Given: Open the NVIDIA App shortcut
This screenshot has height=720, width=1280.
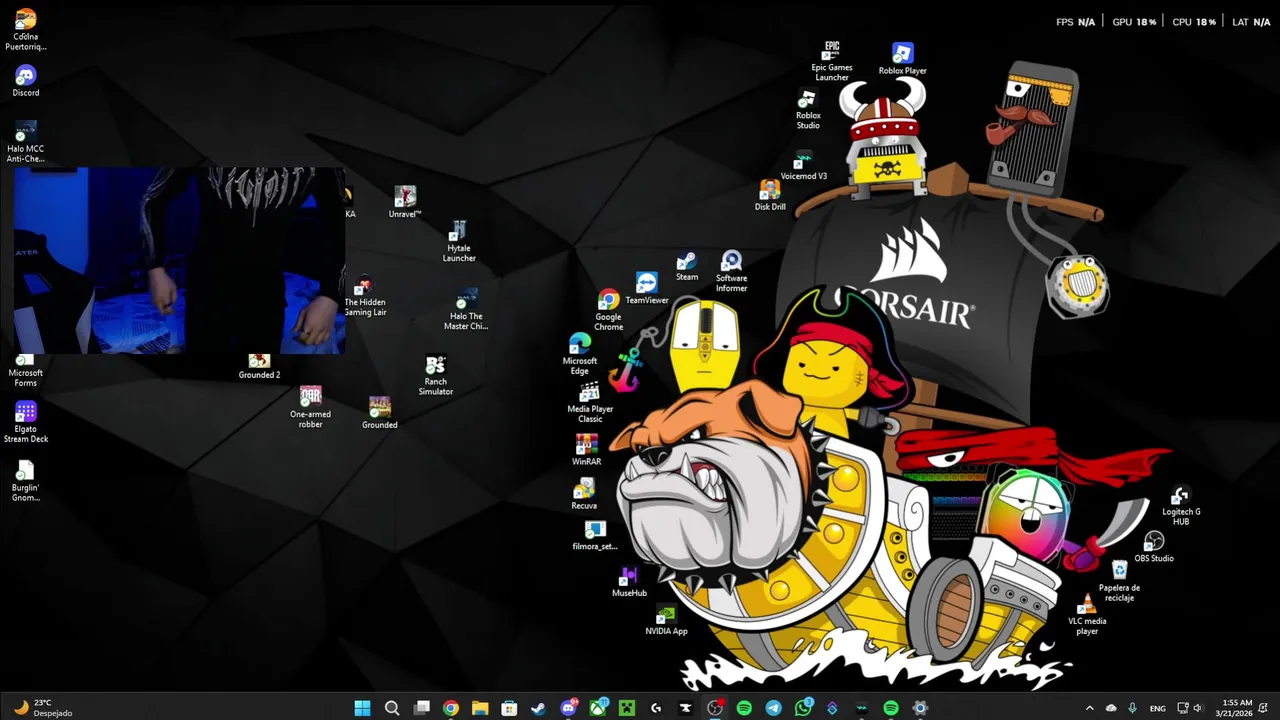Looking at the screenshot, I should click(666, 621).
